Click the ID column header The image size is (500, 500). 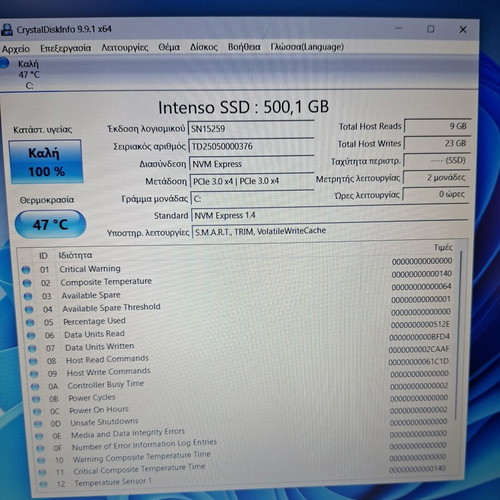(x=43, y=256)
